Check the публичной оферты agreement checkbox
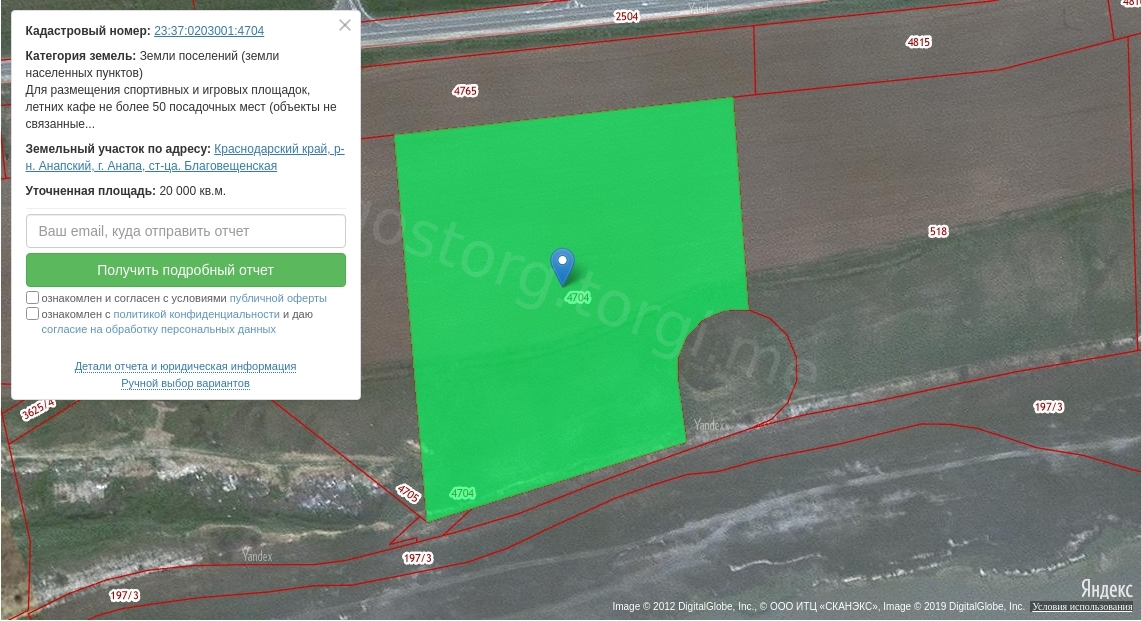Viewport: 1141px width, 621px height. [x=33, y=298]
